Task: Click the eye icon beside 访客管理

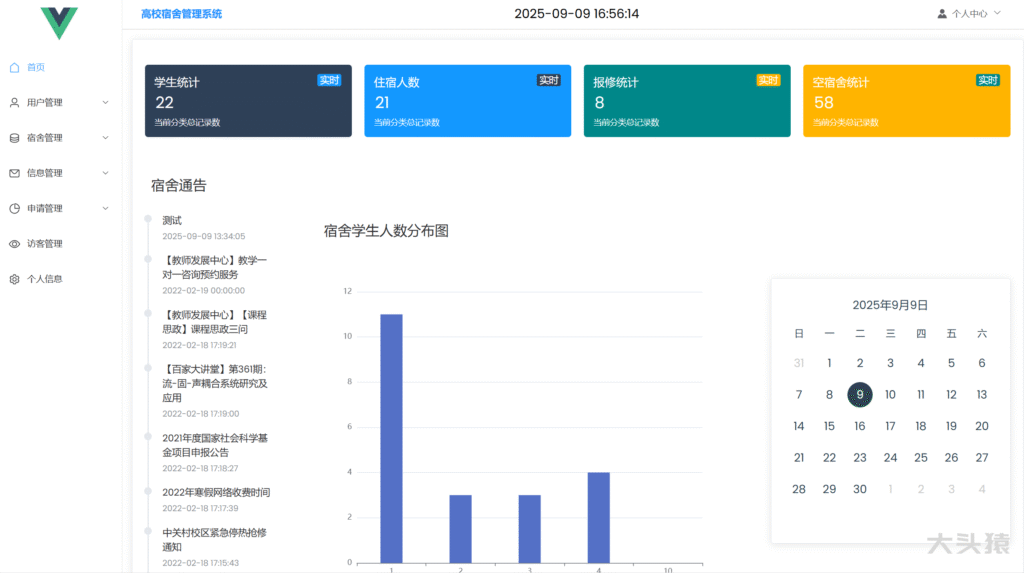Action: pyautogui.click(x=14, y=244)
